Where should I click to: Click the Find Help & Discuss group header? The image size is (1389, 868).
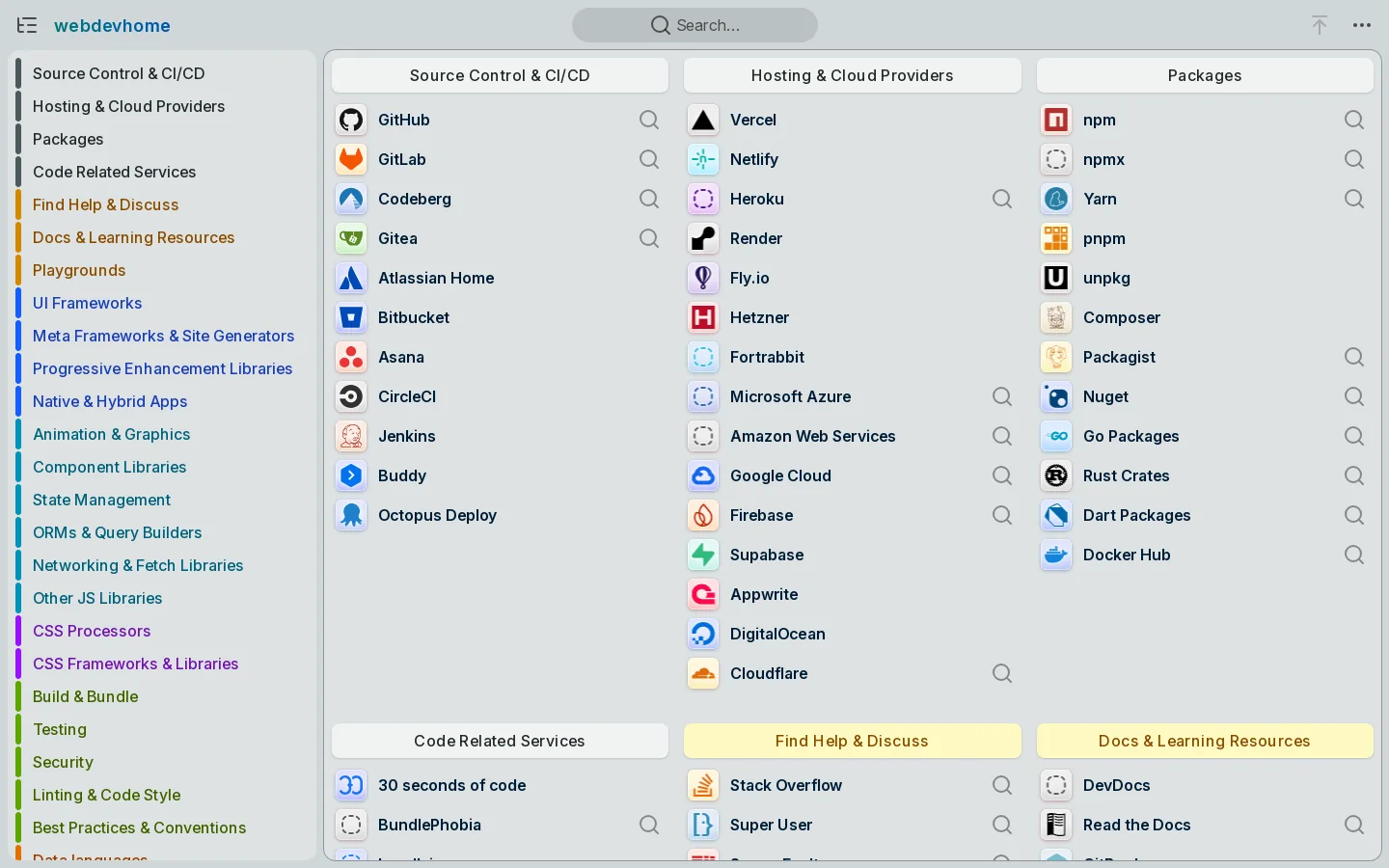pos(853,741)
